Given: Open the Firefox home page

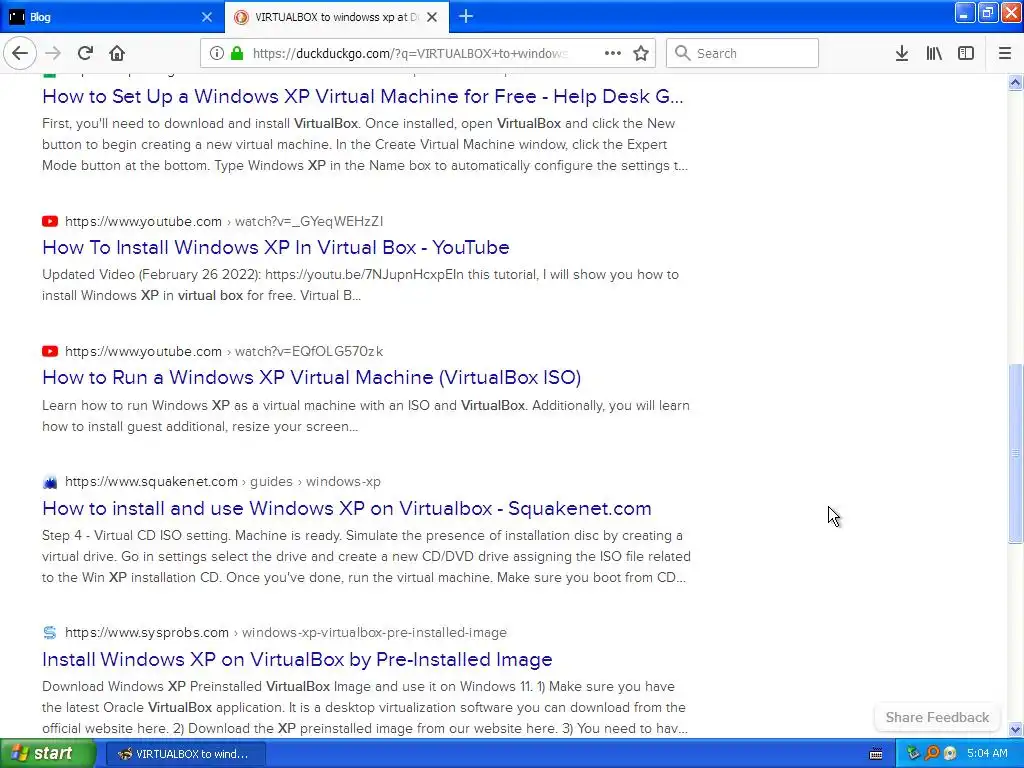Looking at the screenshot, I should click(x=117, y=53).
